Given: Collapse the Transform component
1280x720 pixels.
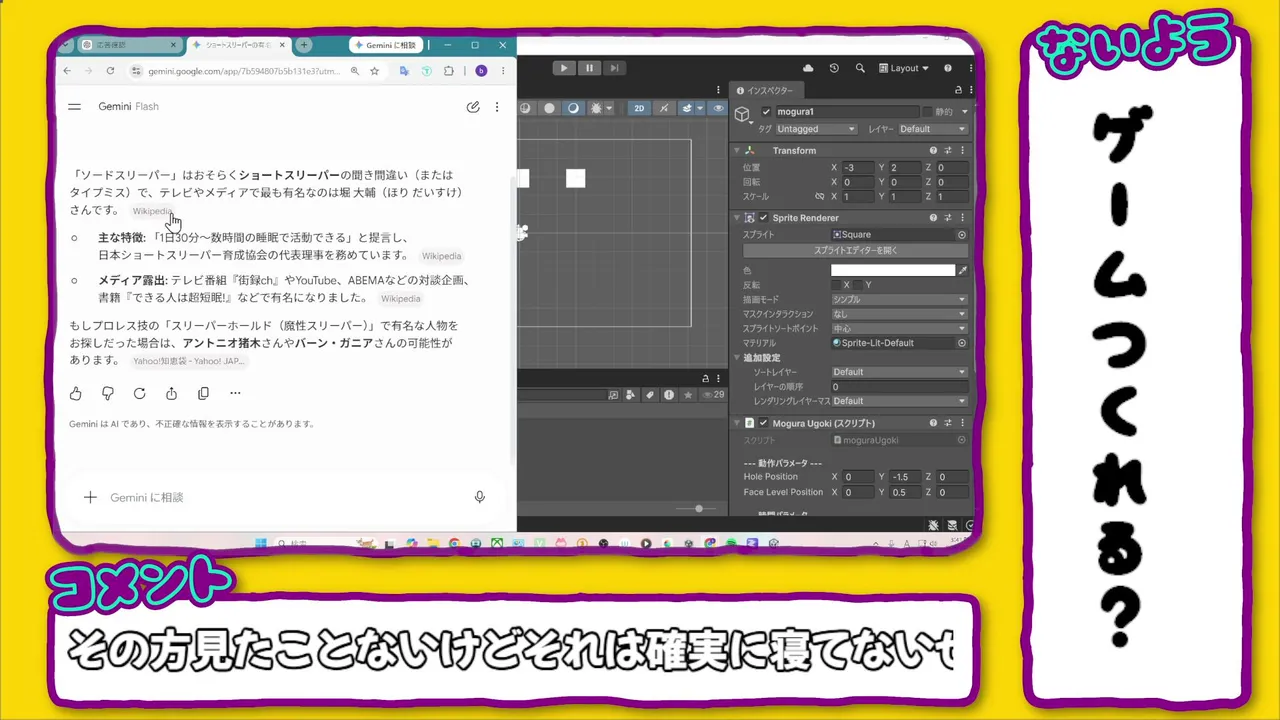Looking at the screenshot, I should click(738, 151).
